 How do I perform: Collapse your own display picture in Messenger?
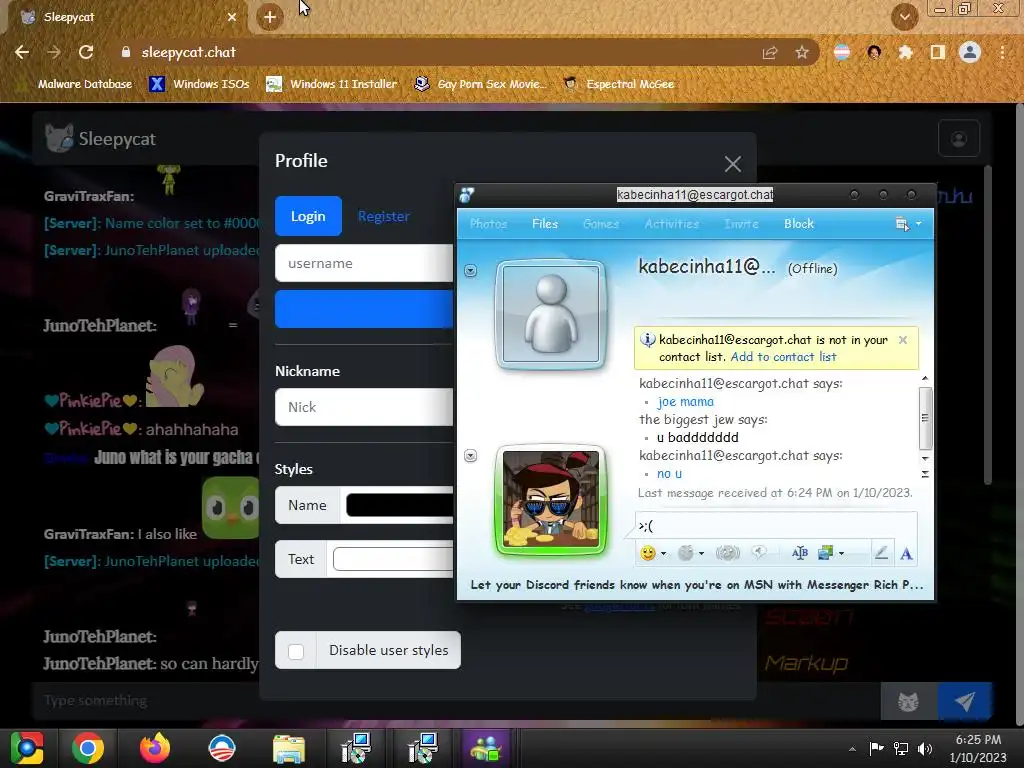[470, 455]
